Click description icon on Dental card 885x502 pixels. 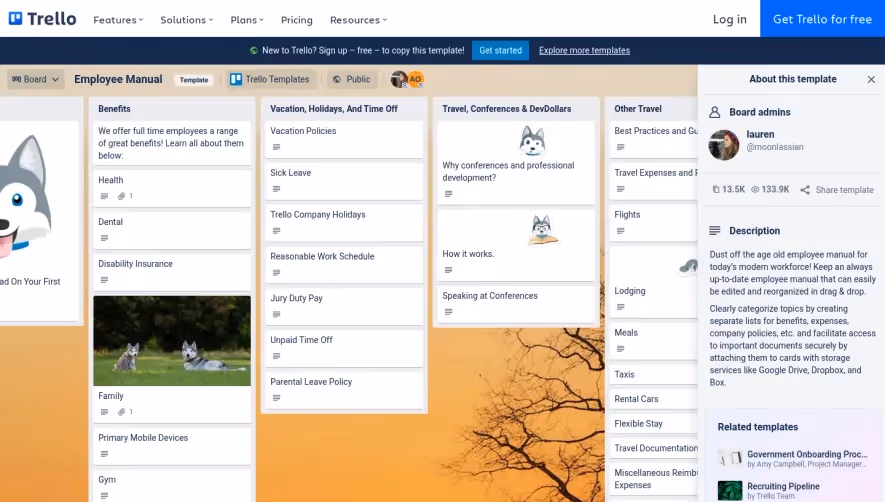pos(104,238)
